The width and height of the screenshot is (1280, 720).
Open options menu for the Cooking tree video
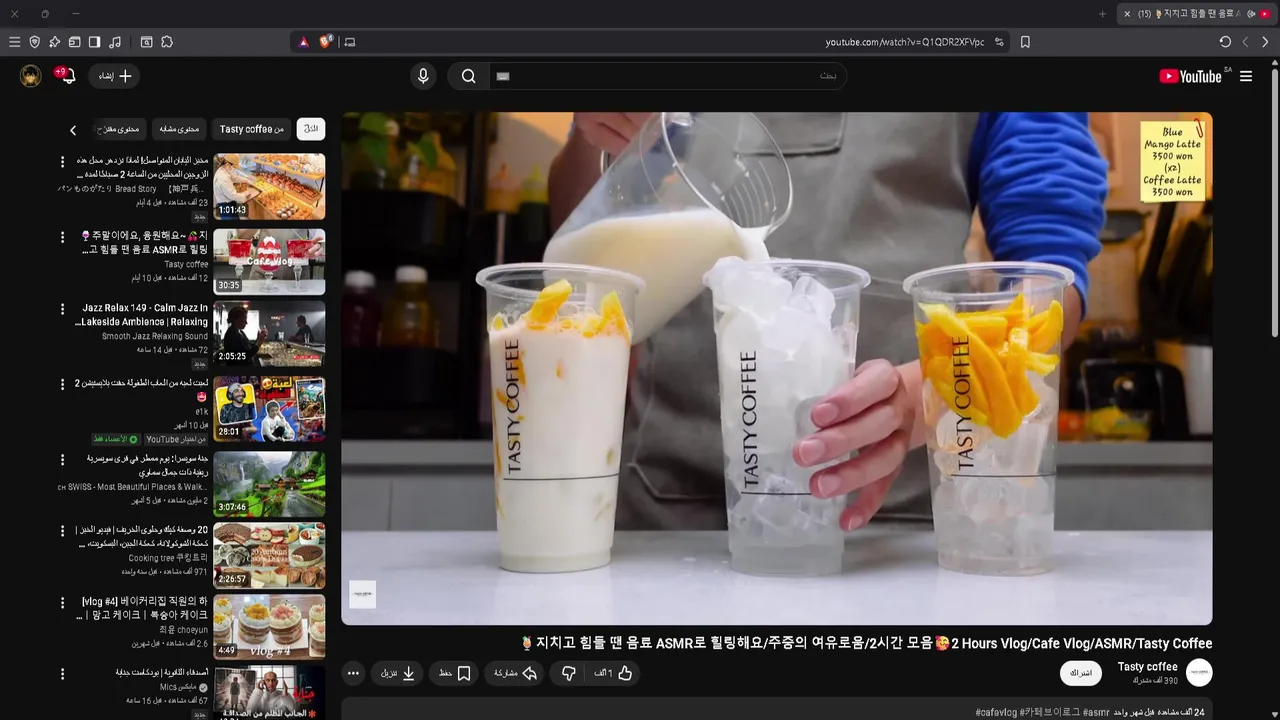click(62, 532)
